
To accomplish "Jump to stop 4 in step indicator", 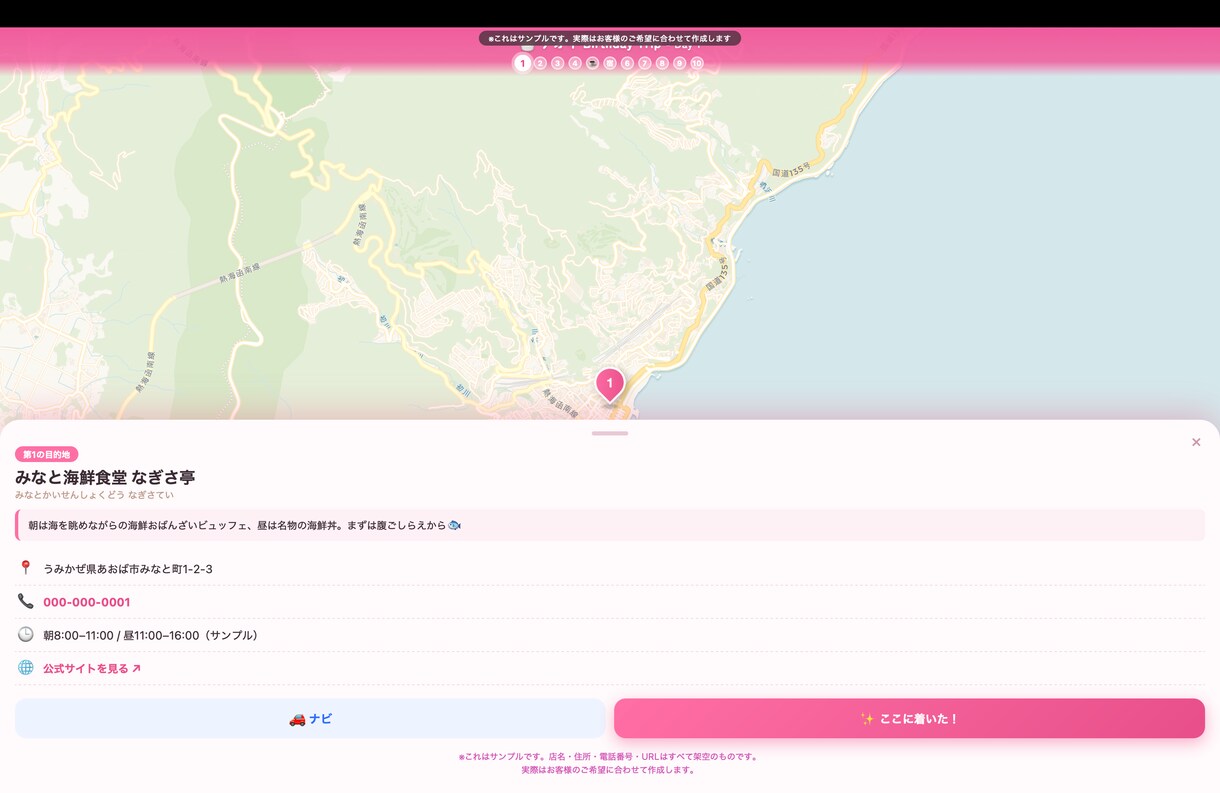I will point(575,63).
